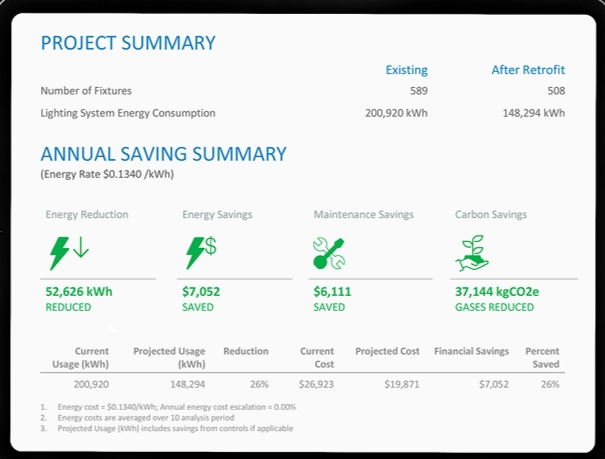The width and height of the screenshot is (605, 459).
Task: Select the Lighting System Energy Consumption label
Action: tap(128, 113)
